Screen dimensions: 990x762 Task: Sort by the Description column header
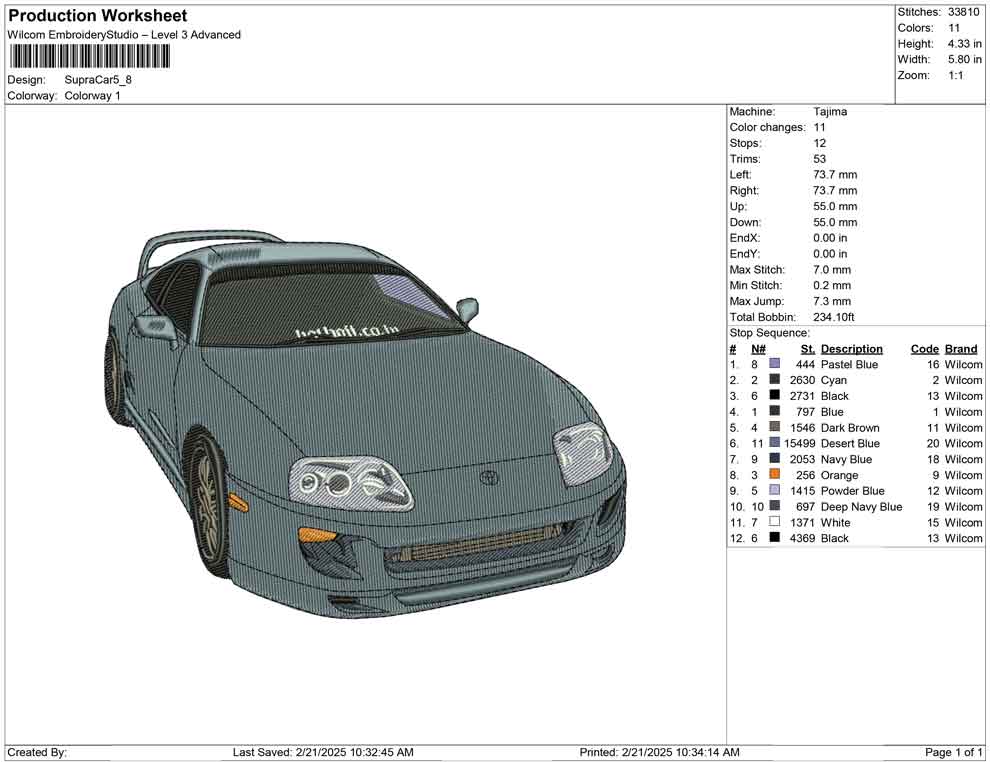click(851, 348)
